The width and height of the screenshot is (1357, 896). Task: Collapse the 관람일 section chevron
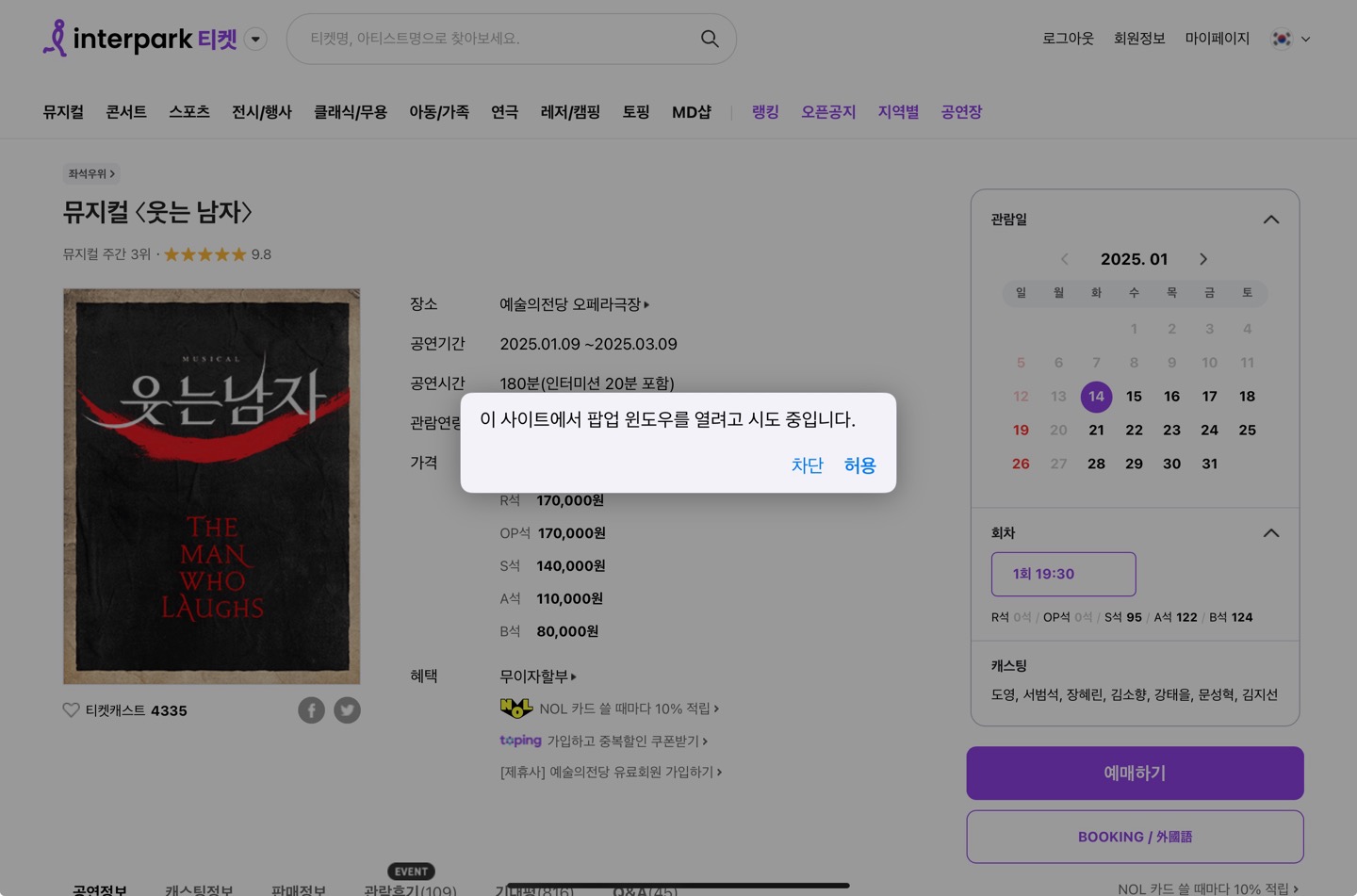pyautogui.click(x=1271, y=220)
